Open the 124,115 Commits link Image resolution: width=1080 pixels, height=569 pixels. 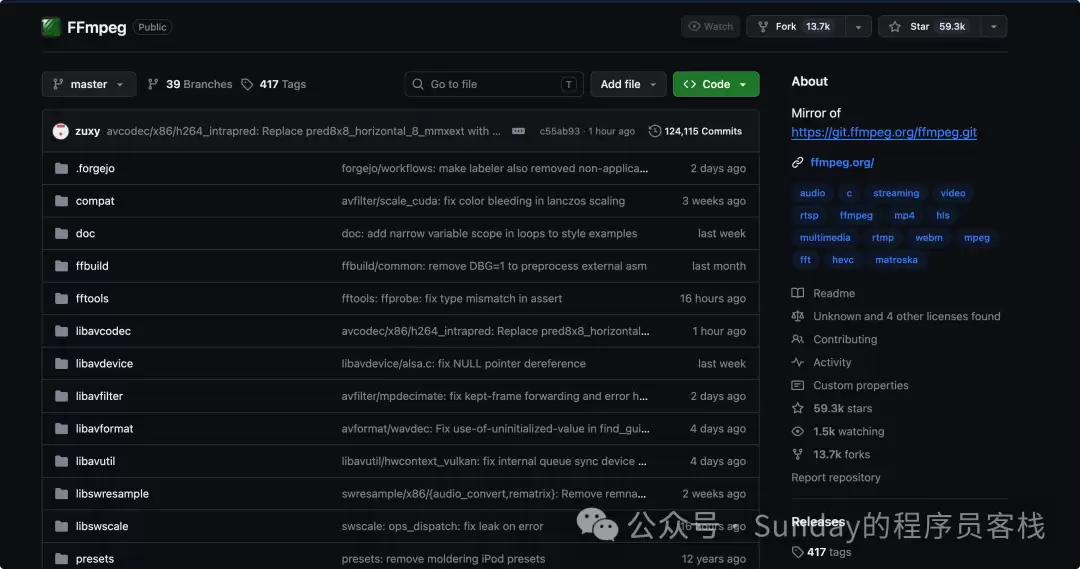coord(695,131)
